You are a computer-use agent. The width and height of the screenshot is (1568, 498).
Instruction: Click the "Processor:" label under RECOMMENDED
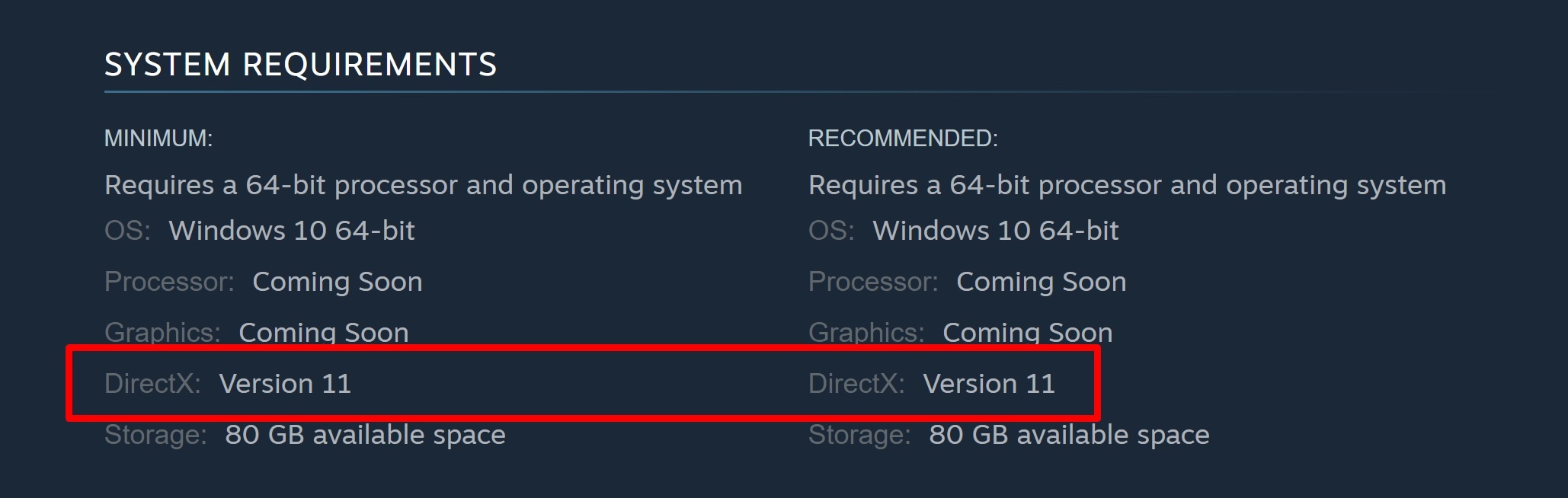[x=873, y=282]
